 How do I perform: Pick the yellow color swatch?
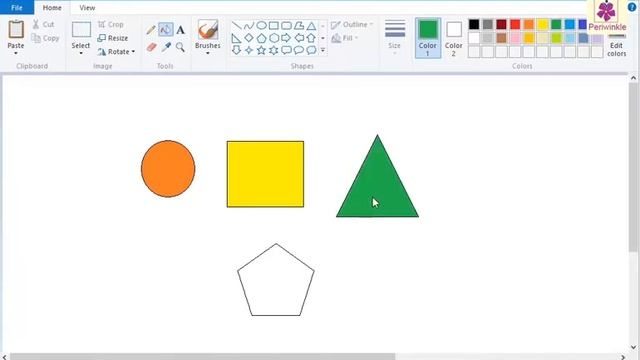[542, 24]
